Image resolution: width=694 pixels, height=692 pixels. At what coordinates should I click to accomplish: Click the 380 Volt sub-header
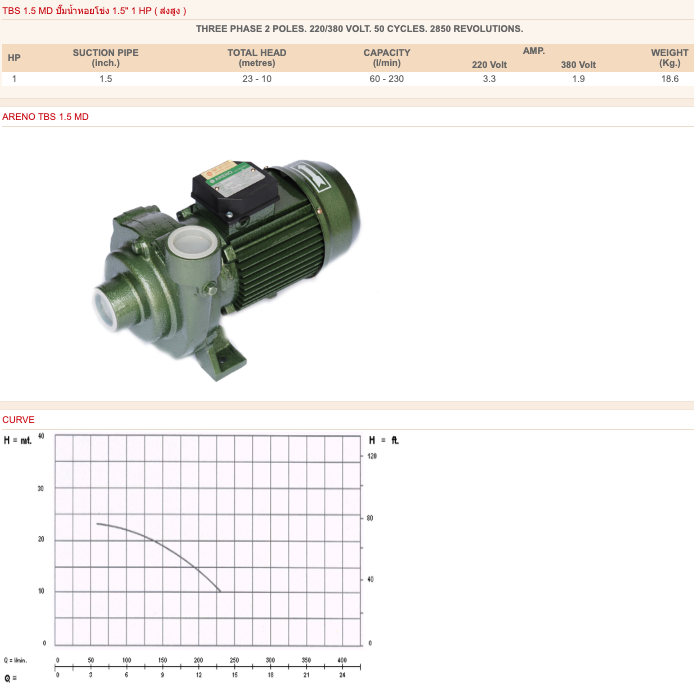click(578, 65)
